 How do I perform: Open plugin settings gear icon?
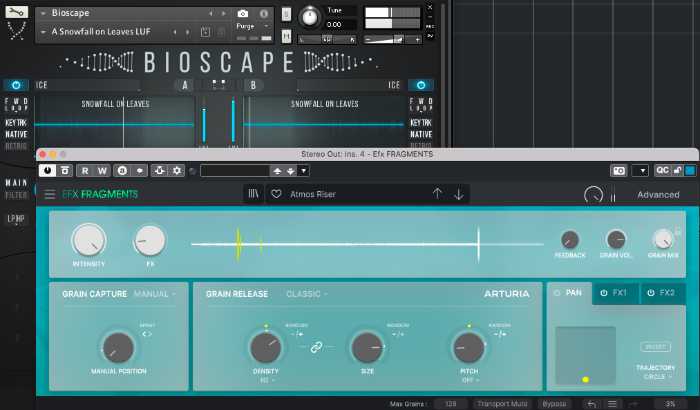(x=177, y=171)
